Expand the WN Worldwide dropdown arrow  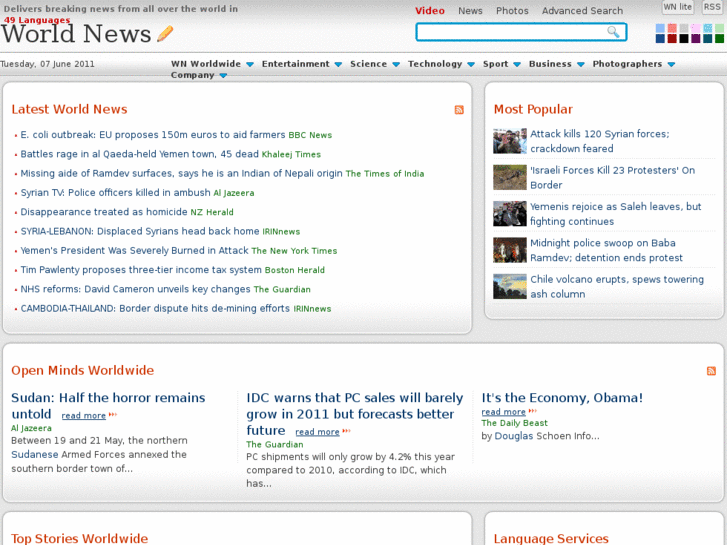250,64
